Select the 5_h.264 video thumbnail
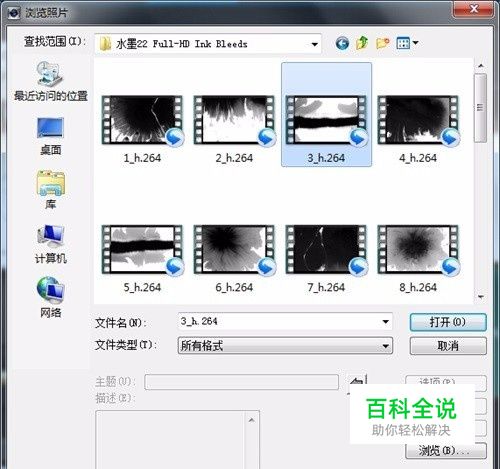The height and width of the screenshot is (469, 500). 142,250
